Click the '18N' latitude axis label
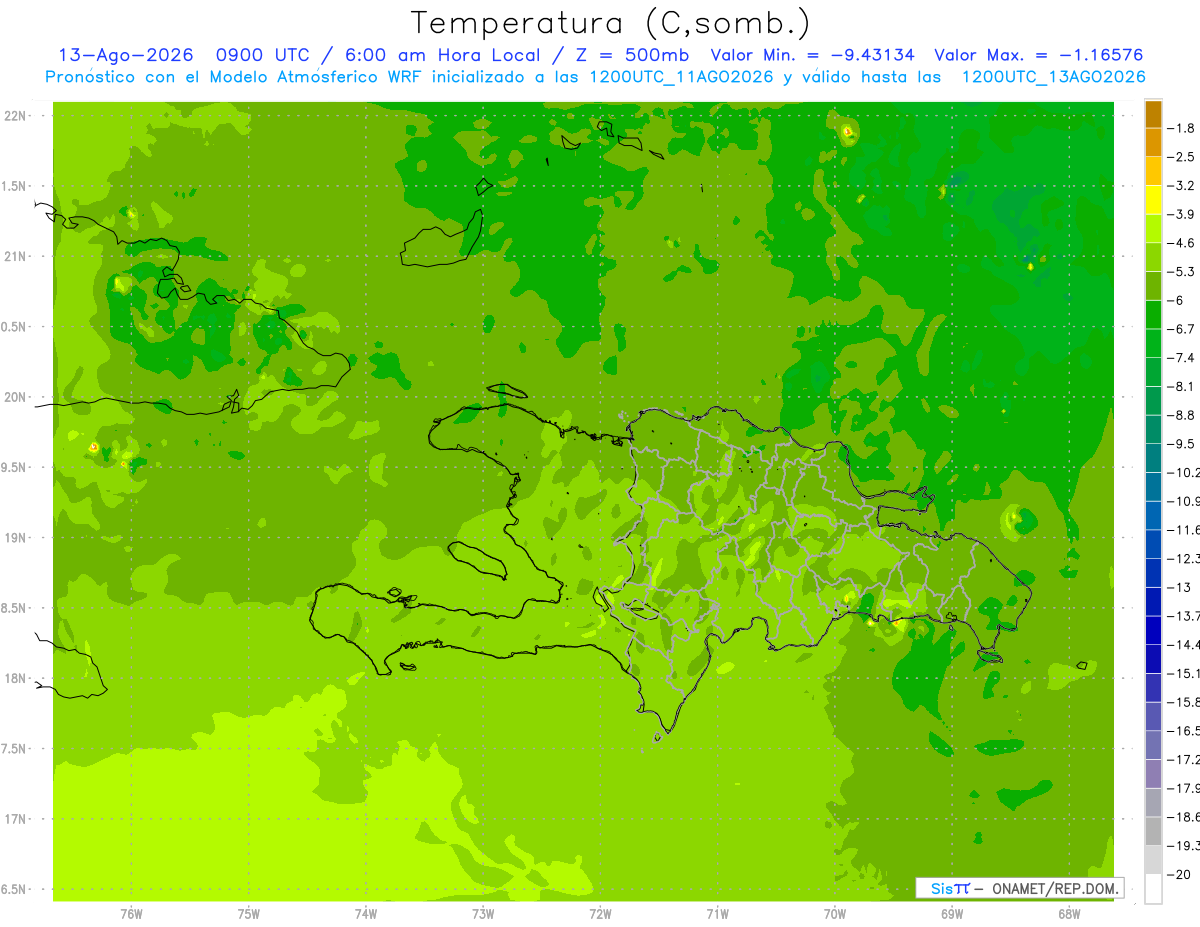 (x=16, y=678)
